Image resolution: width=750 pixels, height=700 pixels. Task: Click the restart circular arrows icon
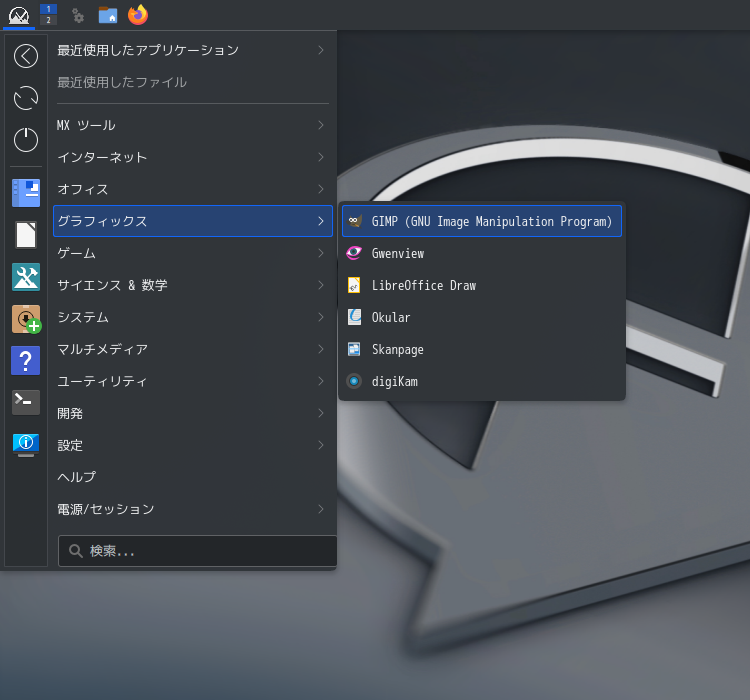click(x=26, y=98)
